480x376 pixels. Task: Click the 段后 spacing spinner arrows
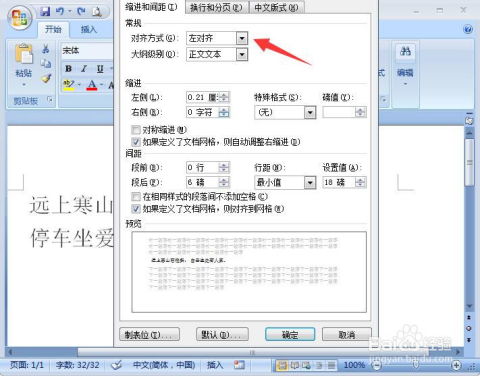pos(224,182)
